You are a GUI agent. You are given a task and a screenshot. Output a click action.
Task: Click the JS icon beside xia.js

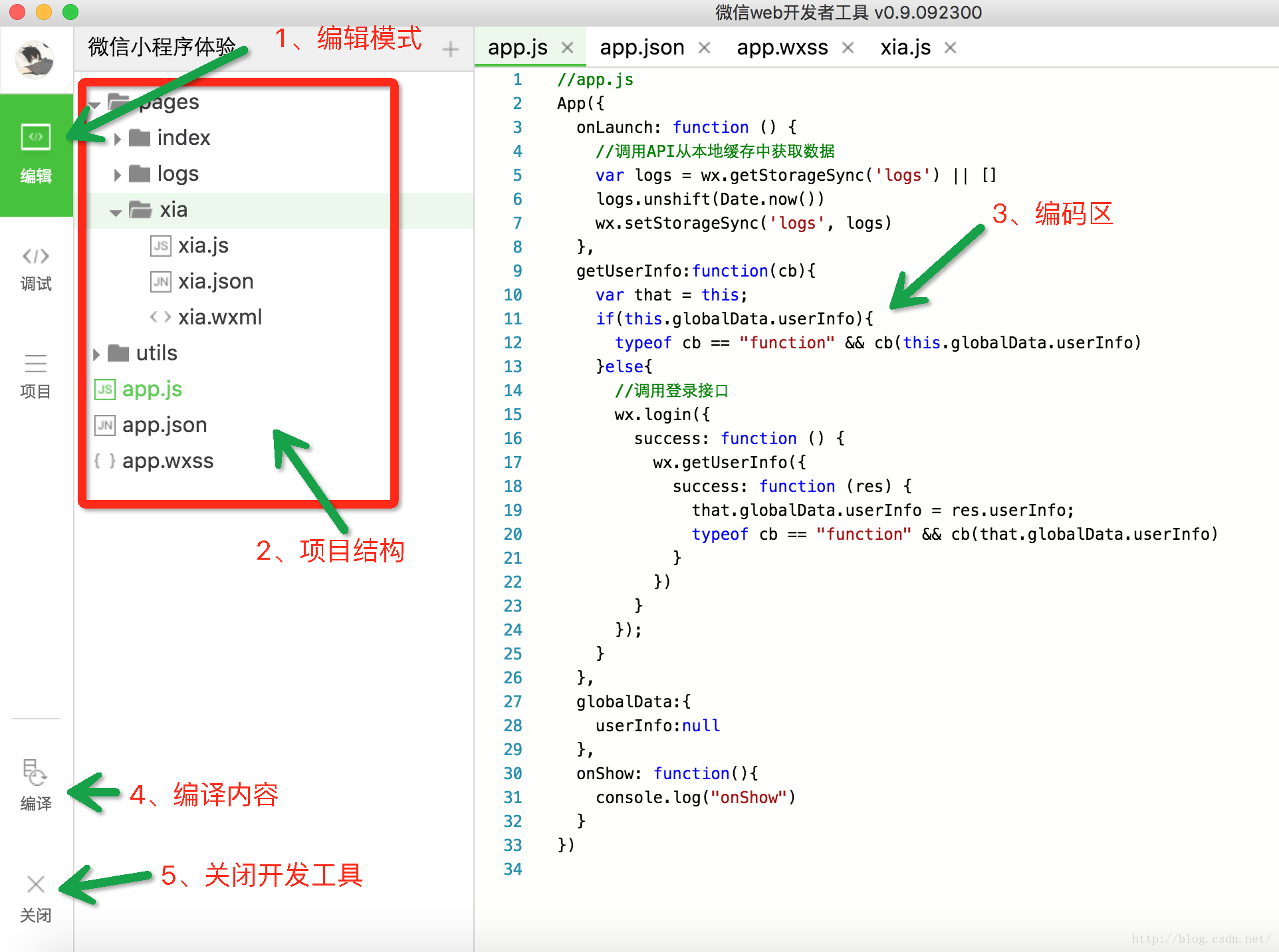pos(161,246)
